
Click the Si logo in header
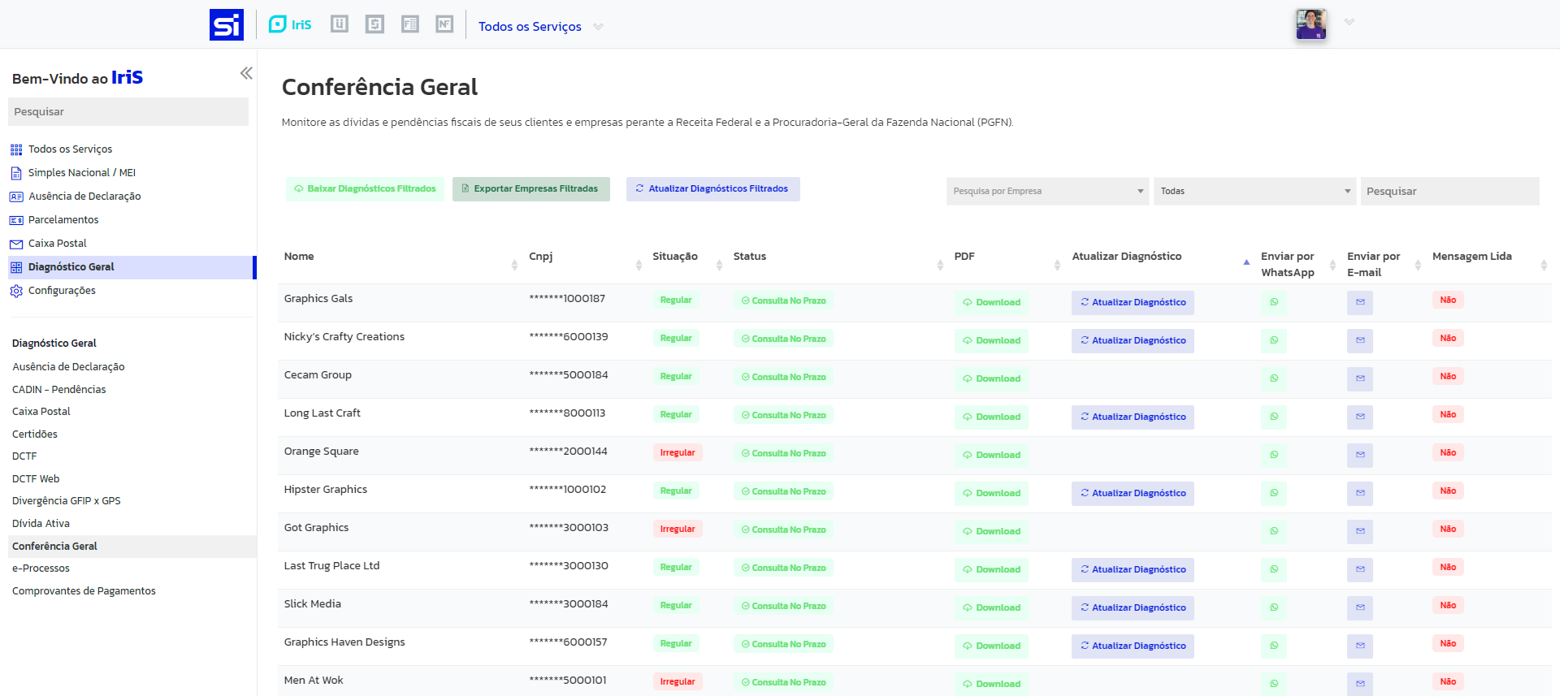[x=226, y=25]
